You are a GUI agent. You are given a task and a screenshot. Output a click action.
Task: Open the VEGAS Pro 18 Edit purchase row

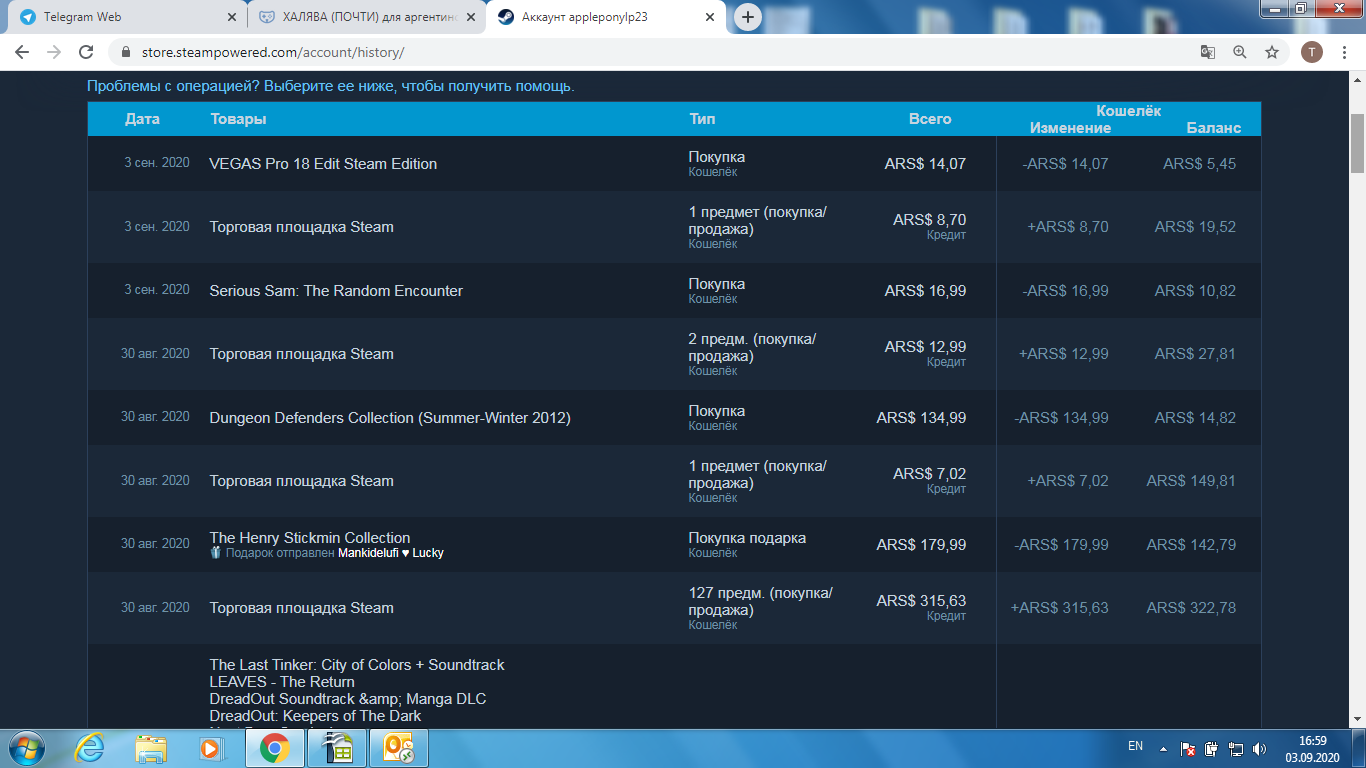pos(674,164)
